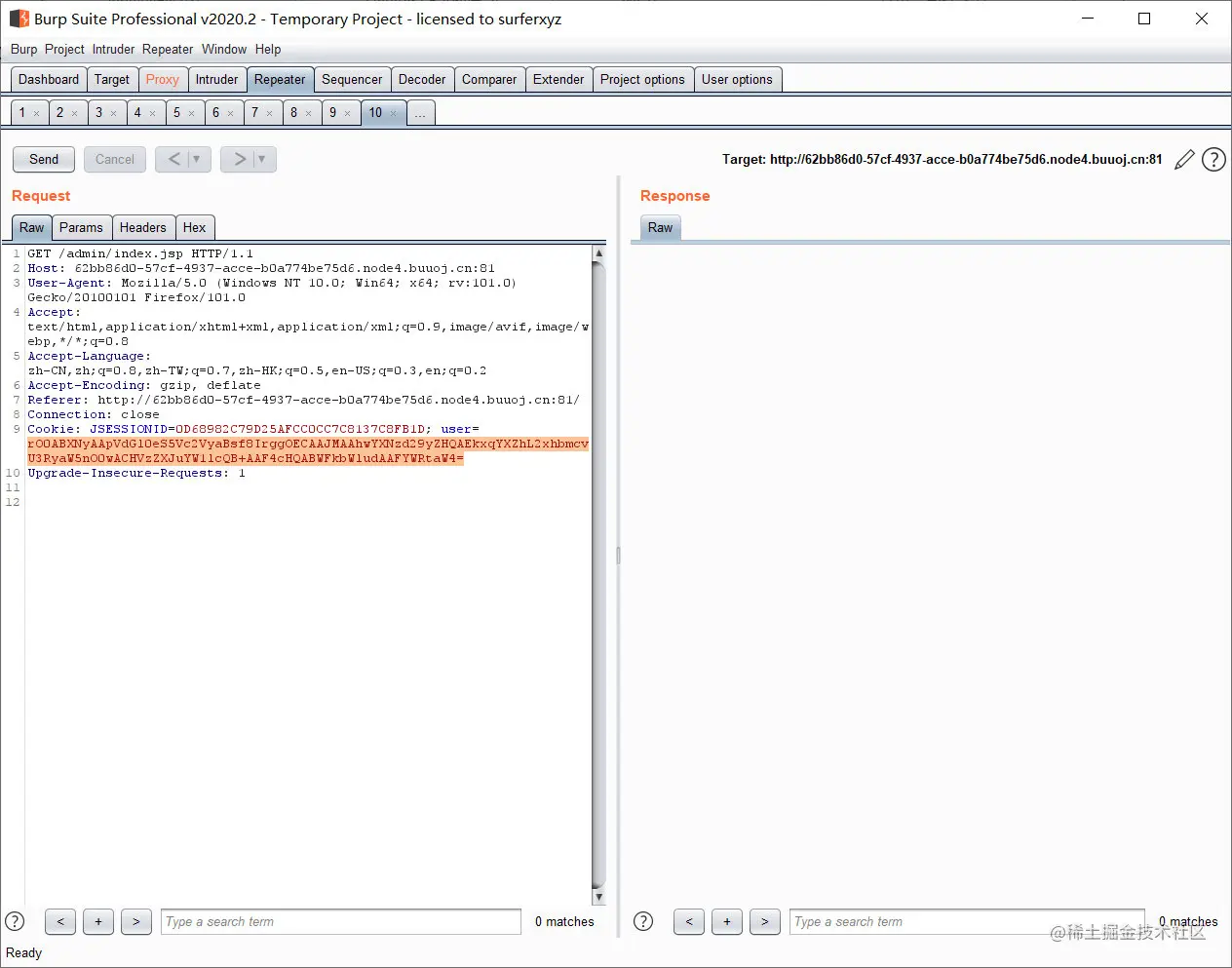Select Repeater request tab 1
The height and width of the screenshot is (968, 1232).
point(22,113)
